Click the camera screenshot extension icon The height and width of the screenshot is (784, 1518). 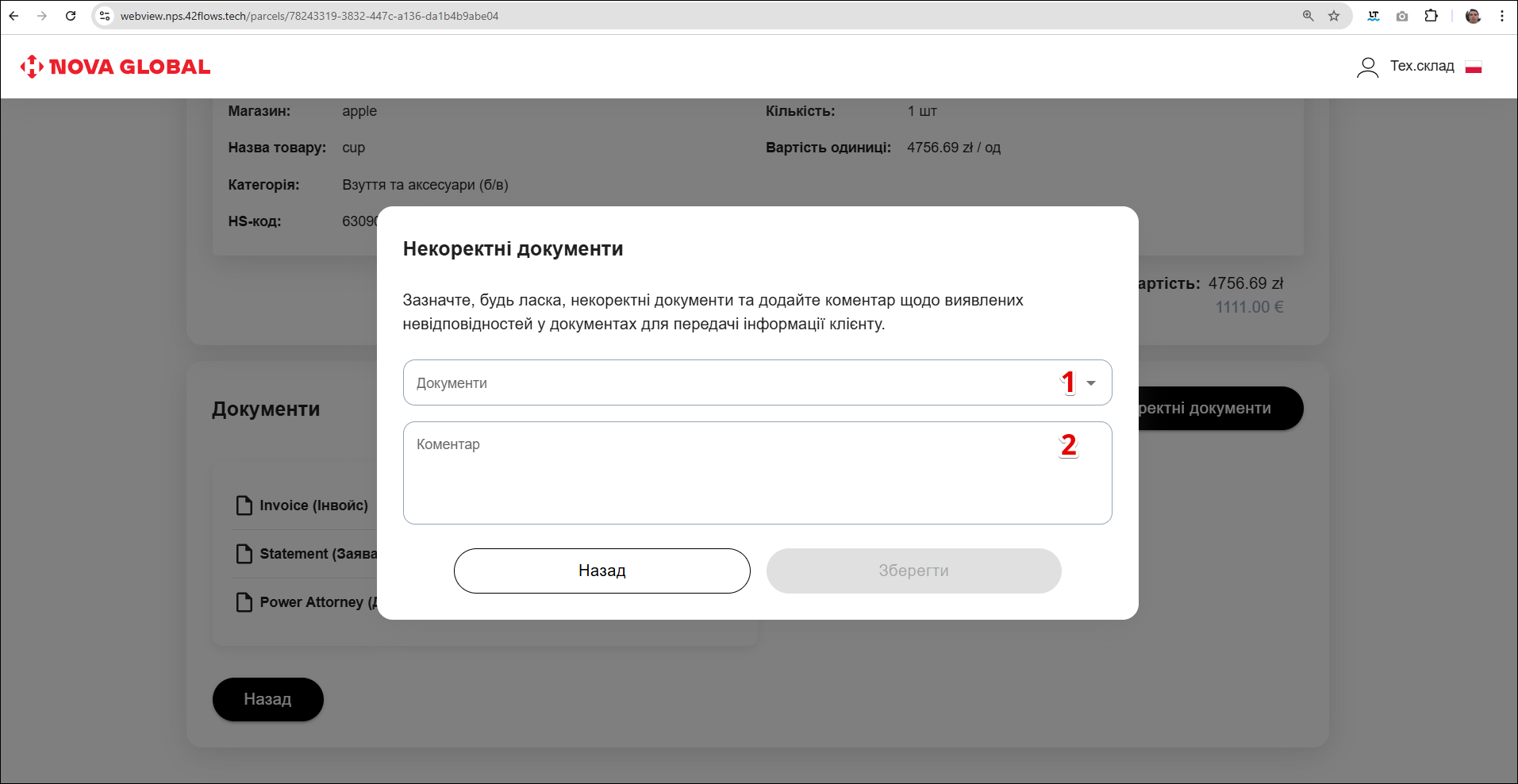click(x=1402, y=16)
